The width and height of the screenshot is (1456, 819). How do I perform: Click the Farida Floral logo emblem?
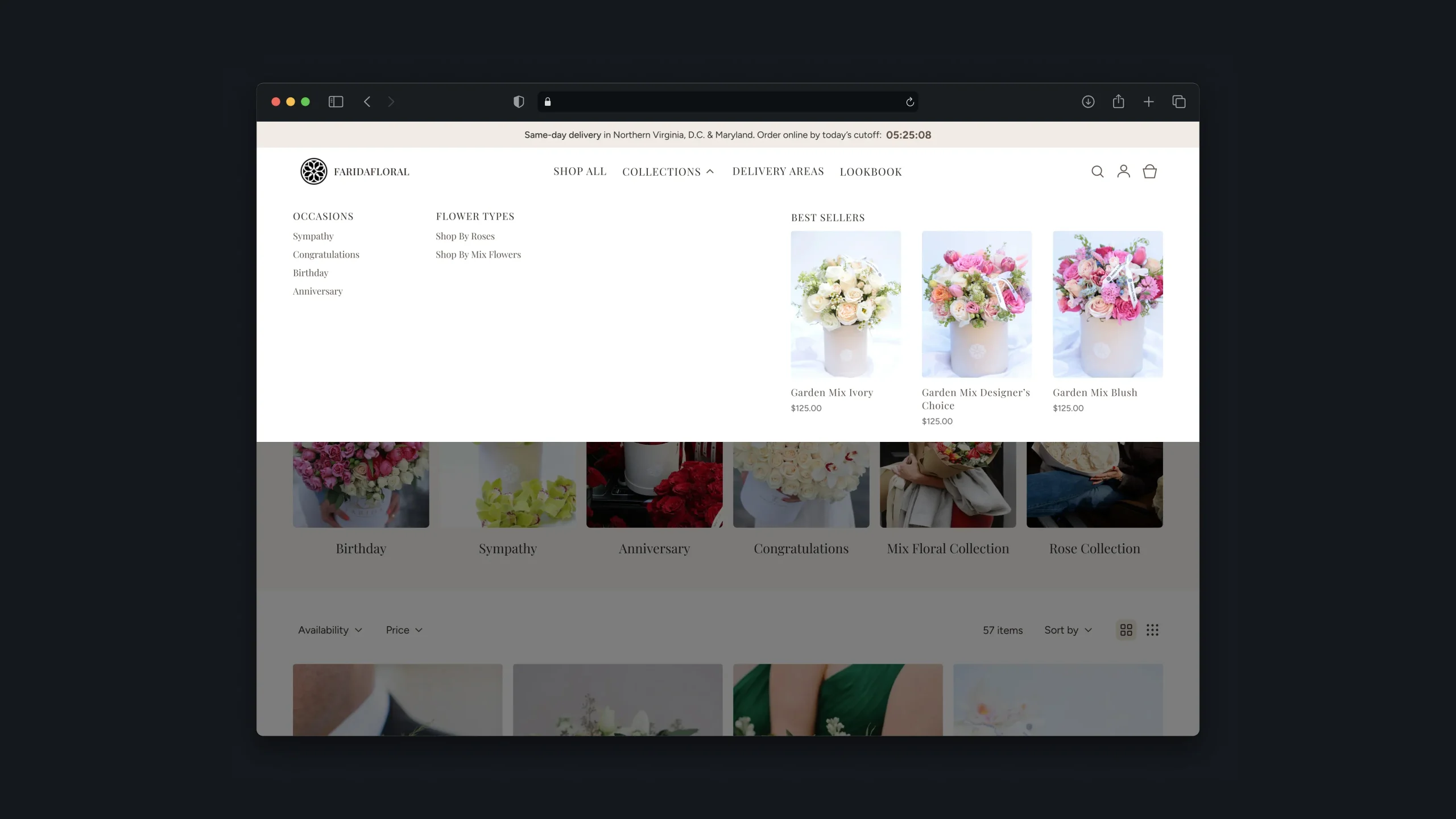(x=313, y=171)
